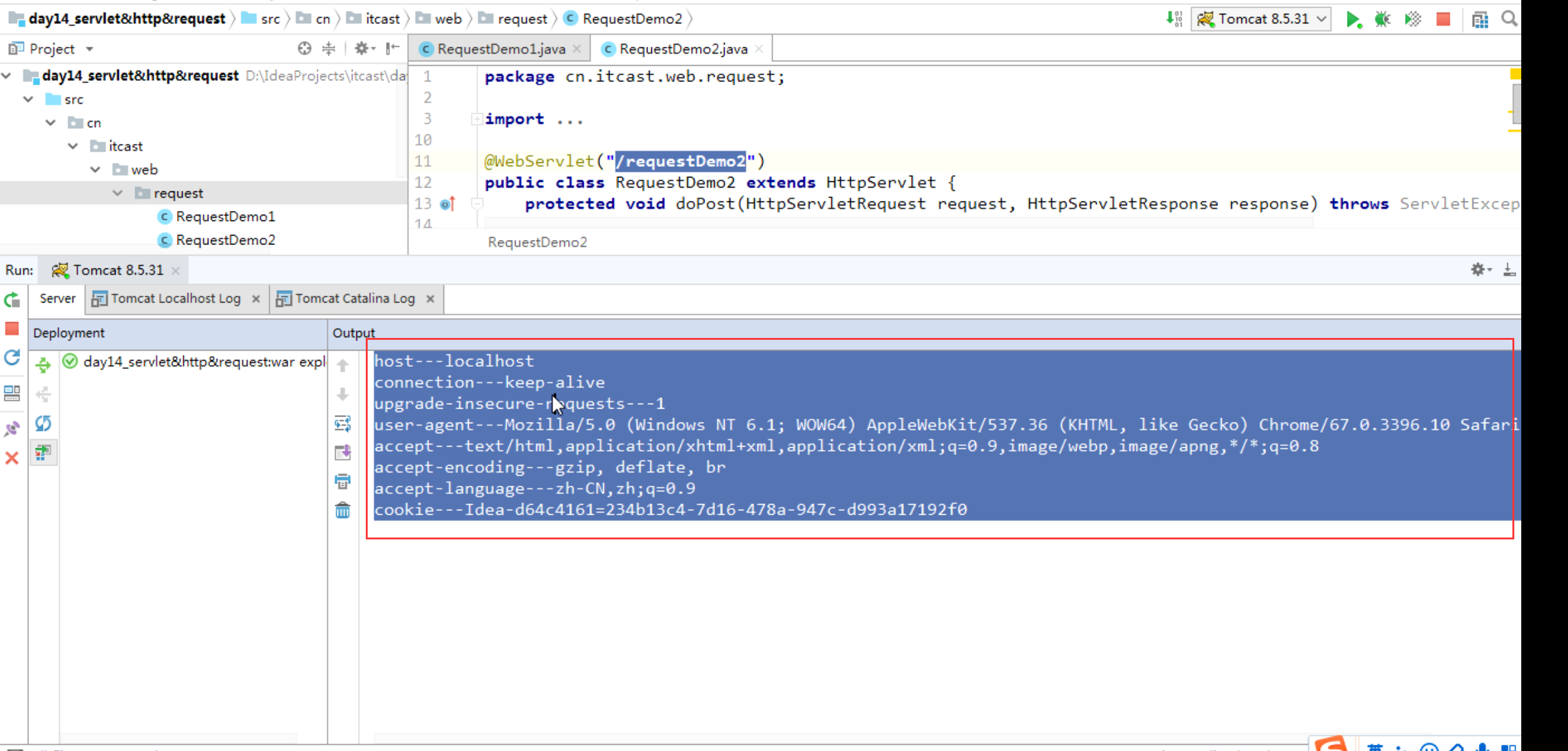Click the override gutter marker on line 13
This screenshot has width=1568, height=751.
point(447,204)
